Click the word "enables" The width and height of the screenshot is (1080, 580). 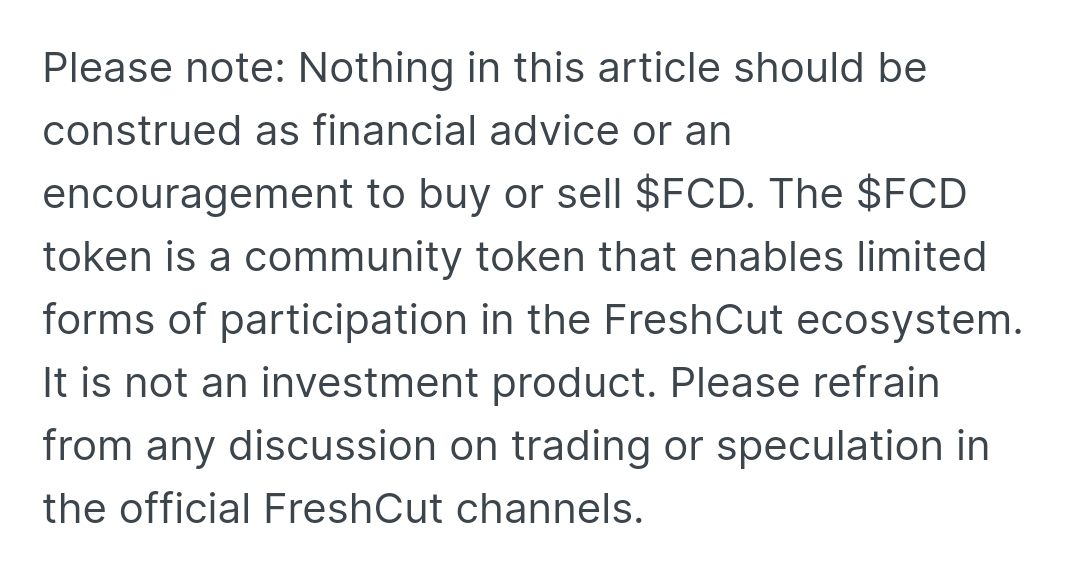point(766,256)
